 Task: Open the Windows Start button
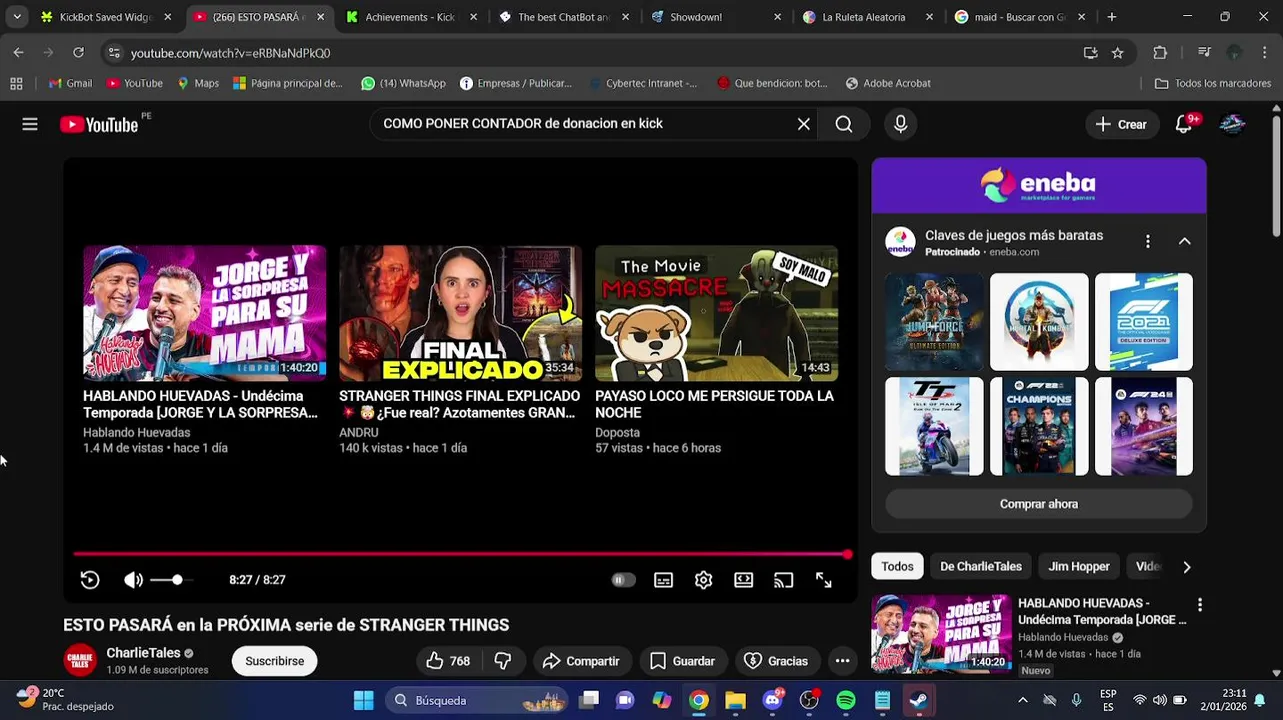pos(364,700)
